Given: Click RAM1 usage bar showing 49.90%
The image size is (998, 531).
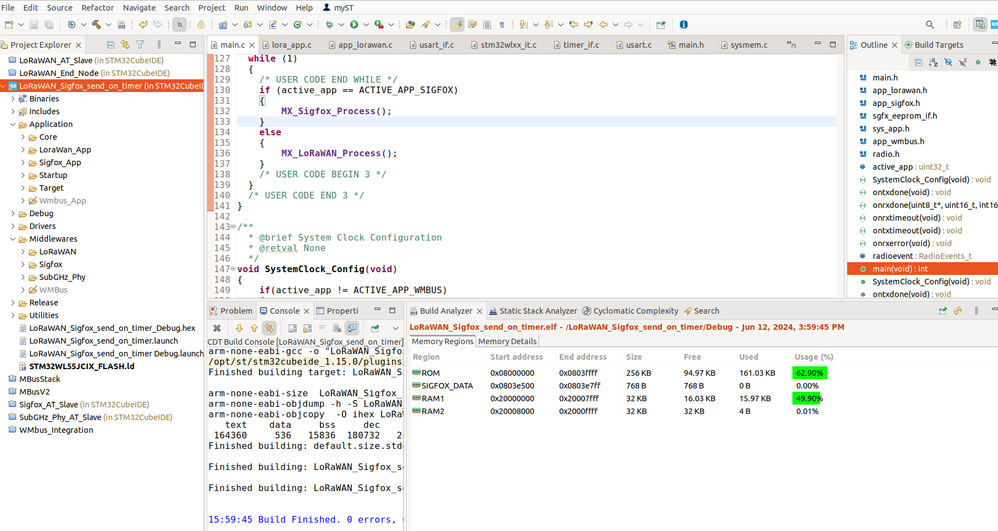Looking at the screenshot, I should (x=809, y=399).
